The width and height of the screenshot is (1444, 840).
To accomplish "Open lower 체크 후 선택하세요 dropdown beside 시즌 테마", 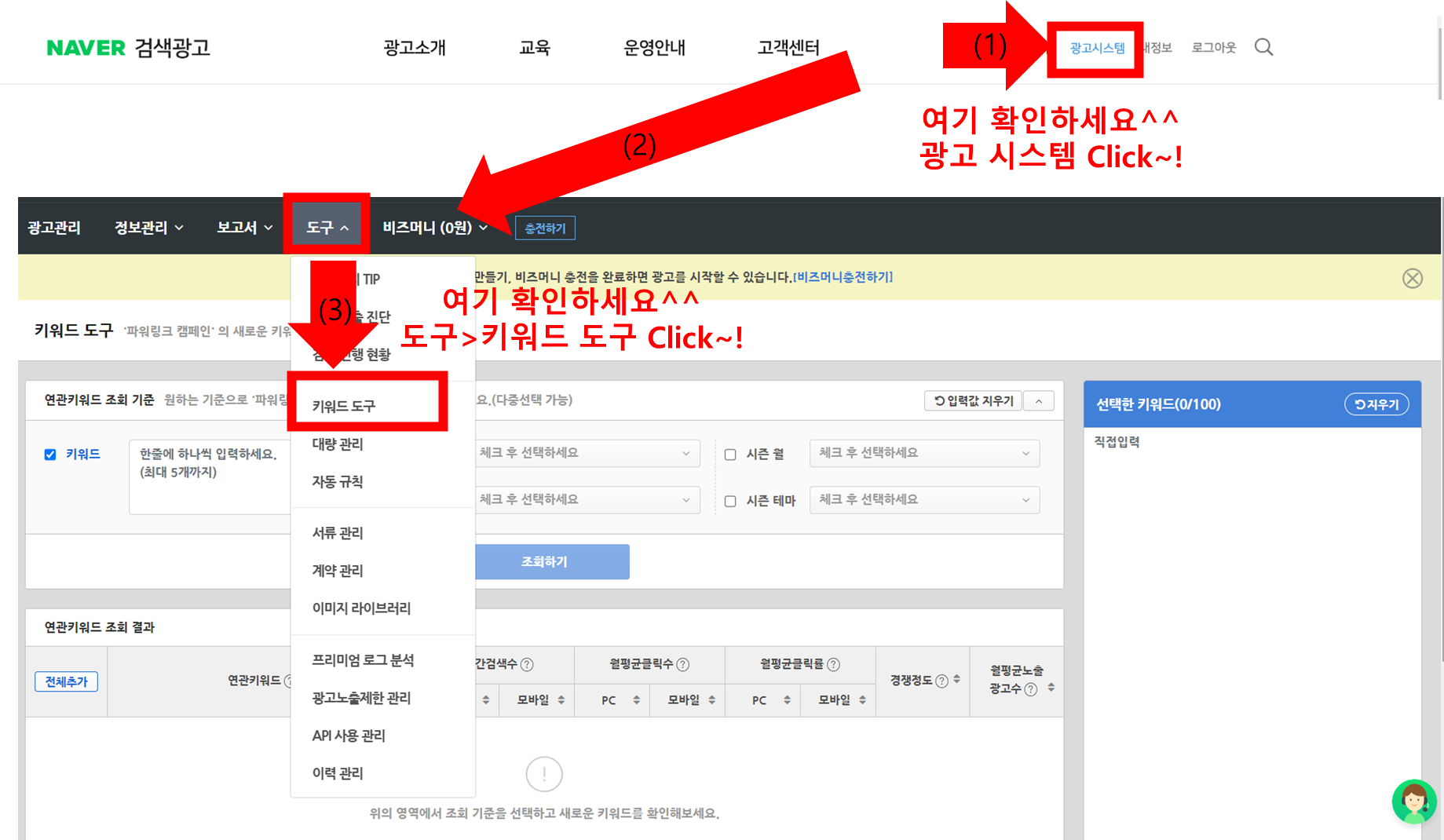I will coord(587,499).
